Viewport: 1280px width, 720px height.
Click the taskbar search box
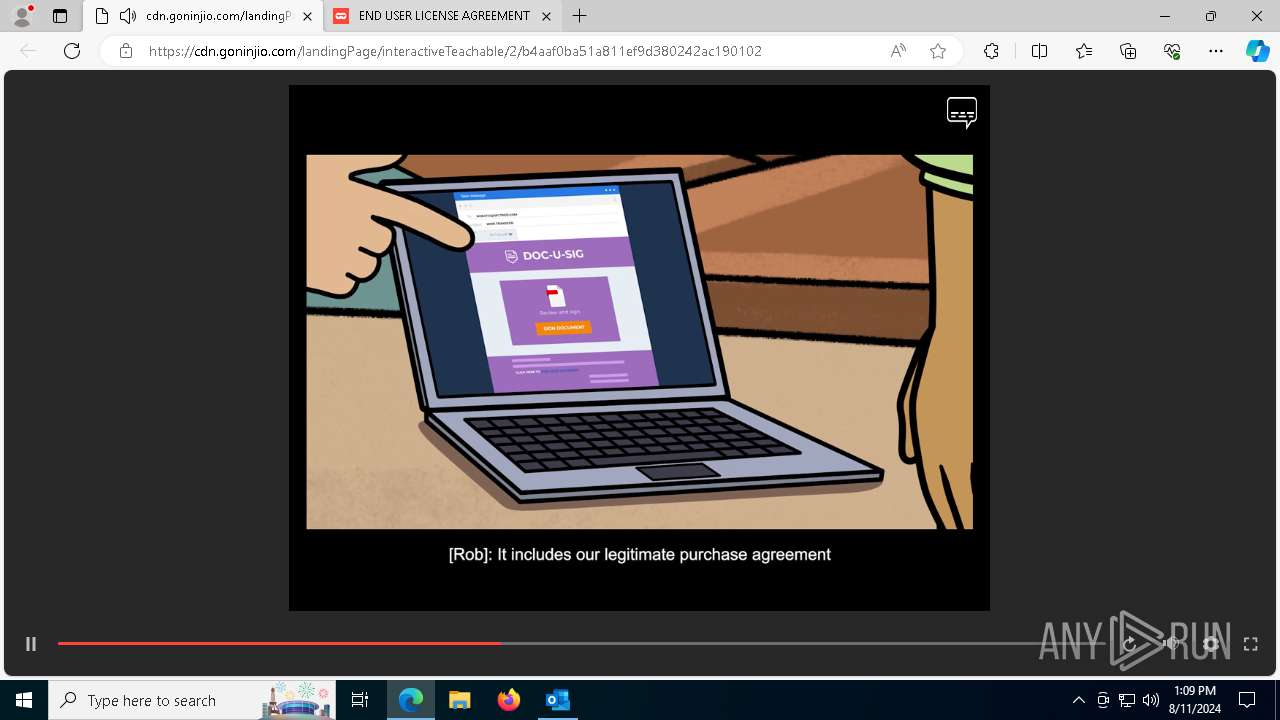193,700
